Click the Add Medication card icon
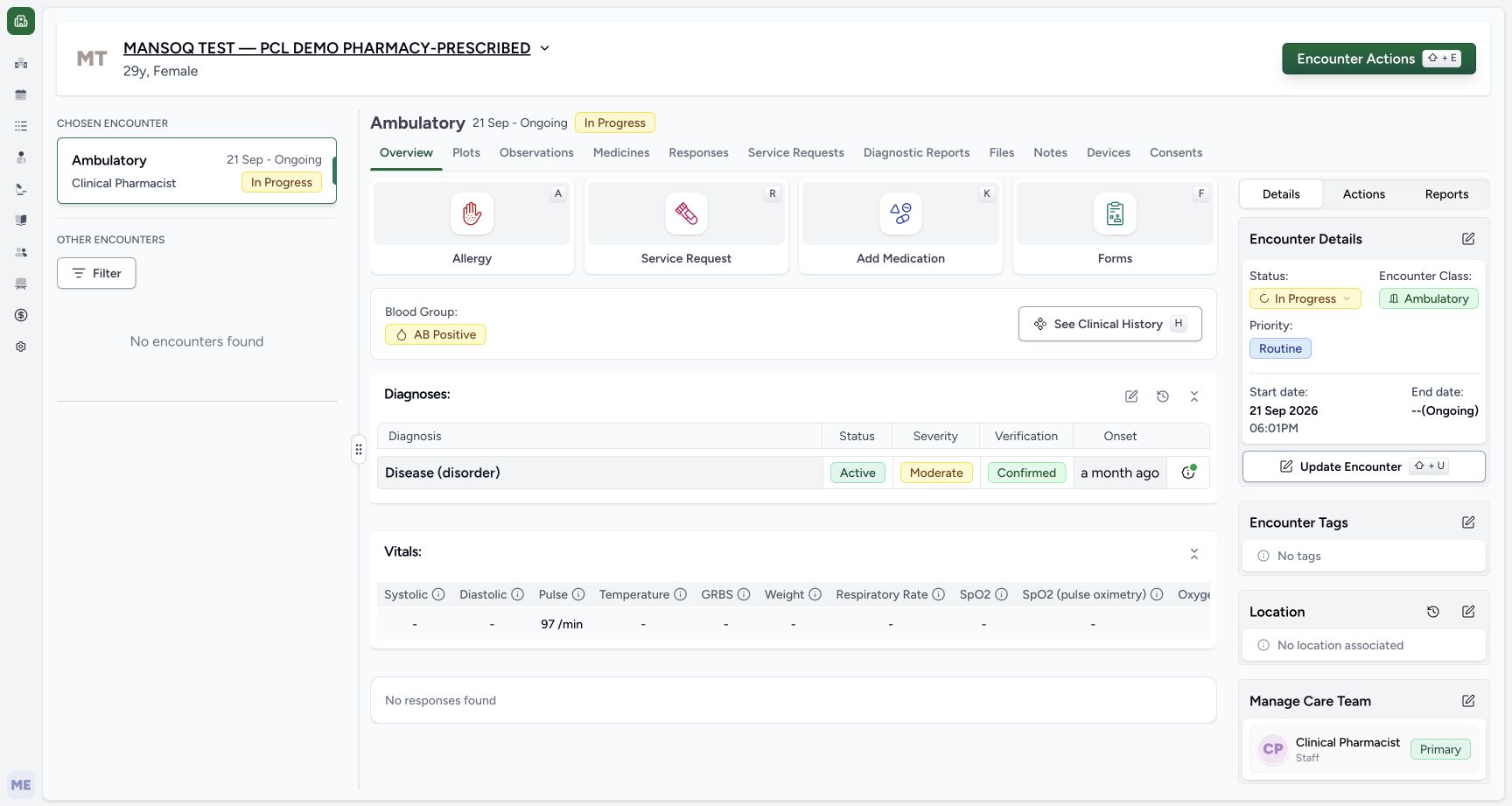The image size is (1512, 806). (900, 214)
